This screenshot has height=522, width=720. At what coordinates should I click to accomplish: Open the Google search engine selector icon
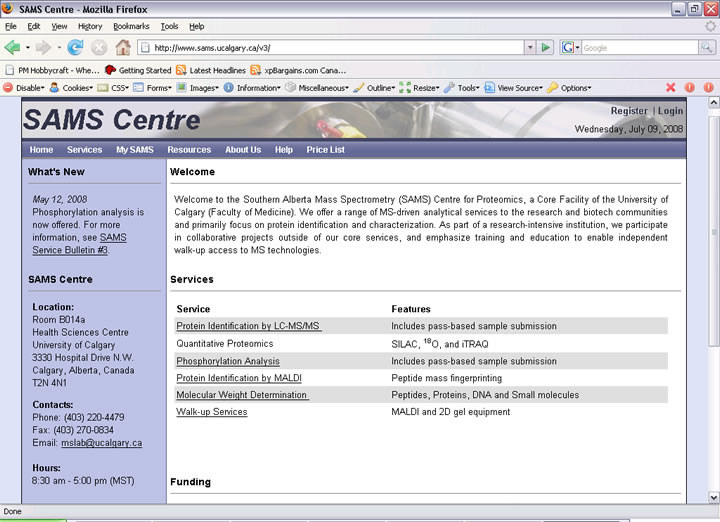(570, 47)
